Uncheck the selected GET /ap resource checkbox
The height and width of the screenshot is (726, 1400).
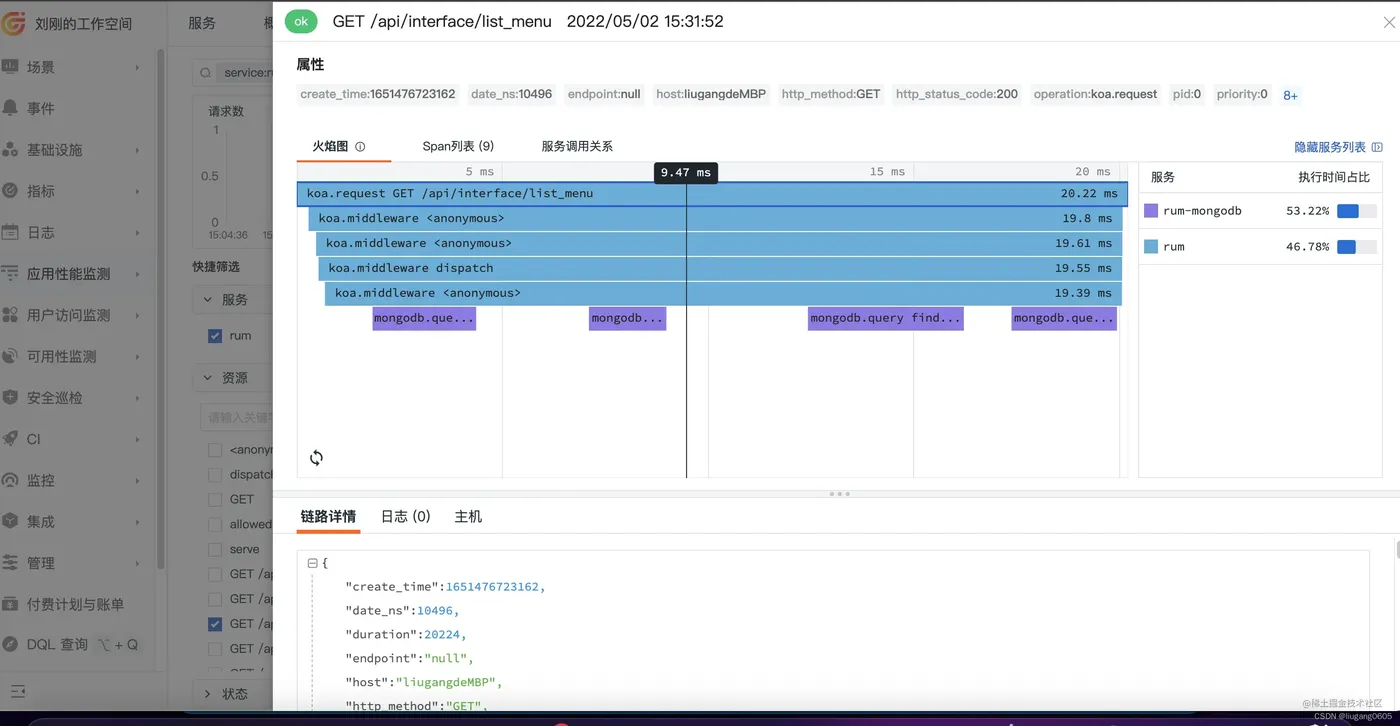point(215,624)
